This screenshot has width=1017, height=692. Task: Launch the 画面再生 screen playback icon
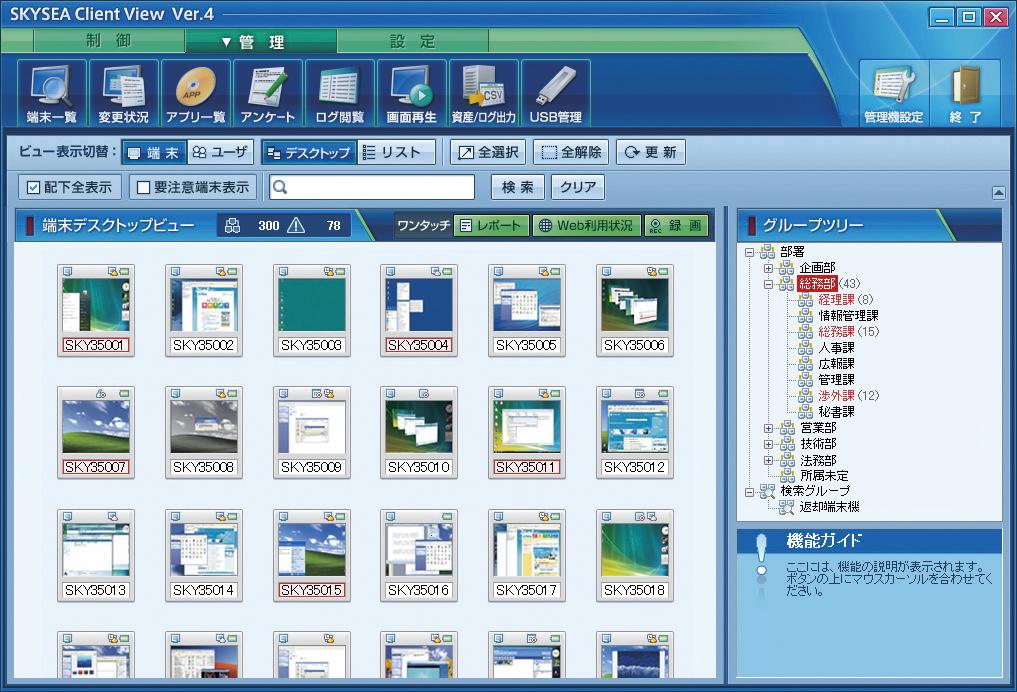coord(411,93)
